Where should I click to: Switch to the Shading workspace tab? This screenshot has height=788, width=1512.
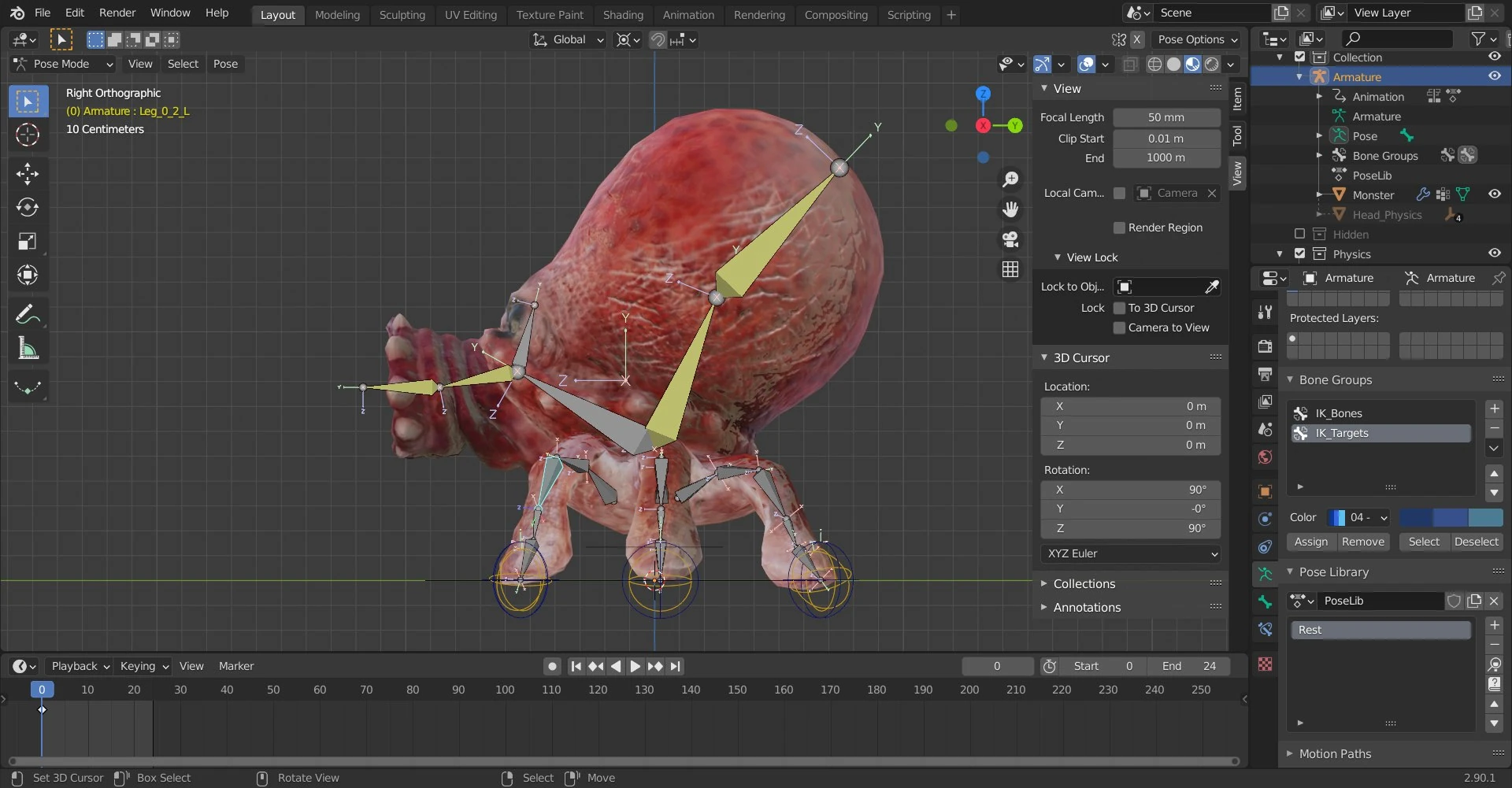(x=623, y=14)
